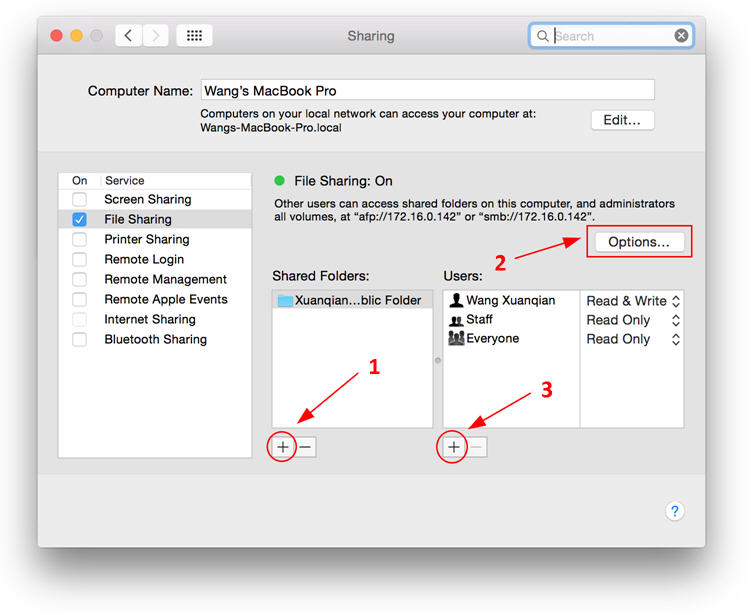Remove the shared folder with the minus button
The image size is (753, 613).
click(305, 447)
